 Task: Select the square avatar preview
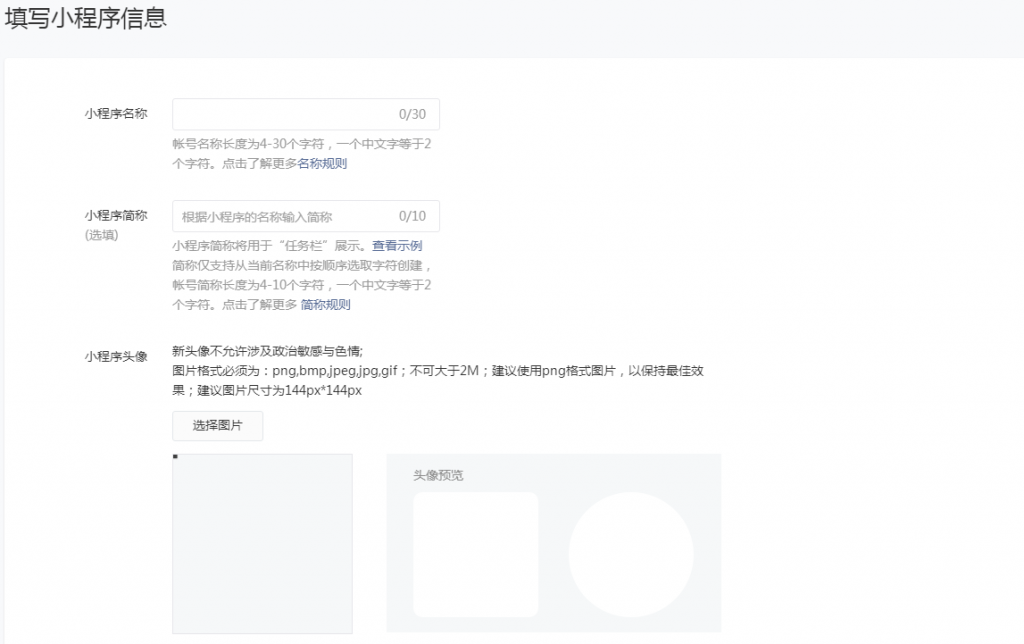pyautogui.click(x=475, y=553)
